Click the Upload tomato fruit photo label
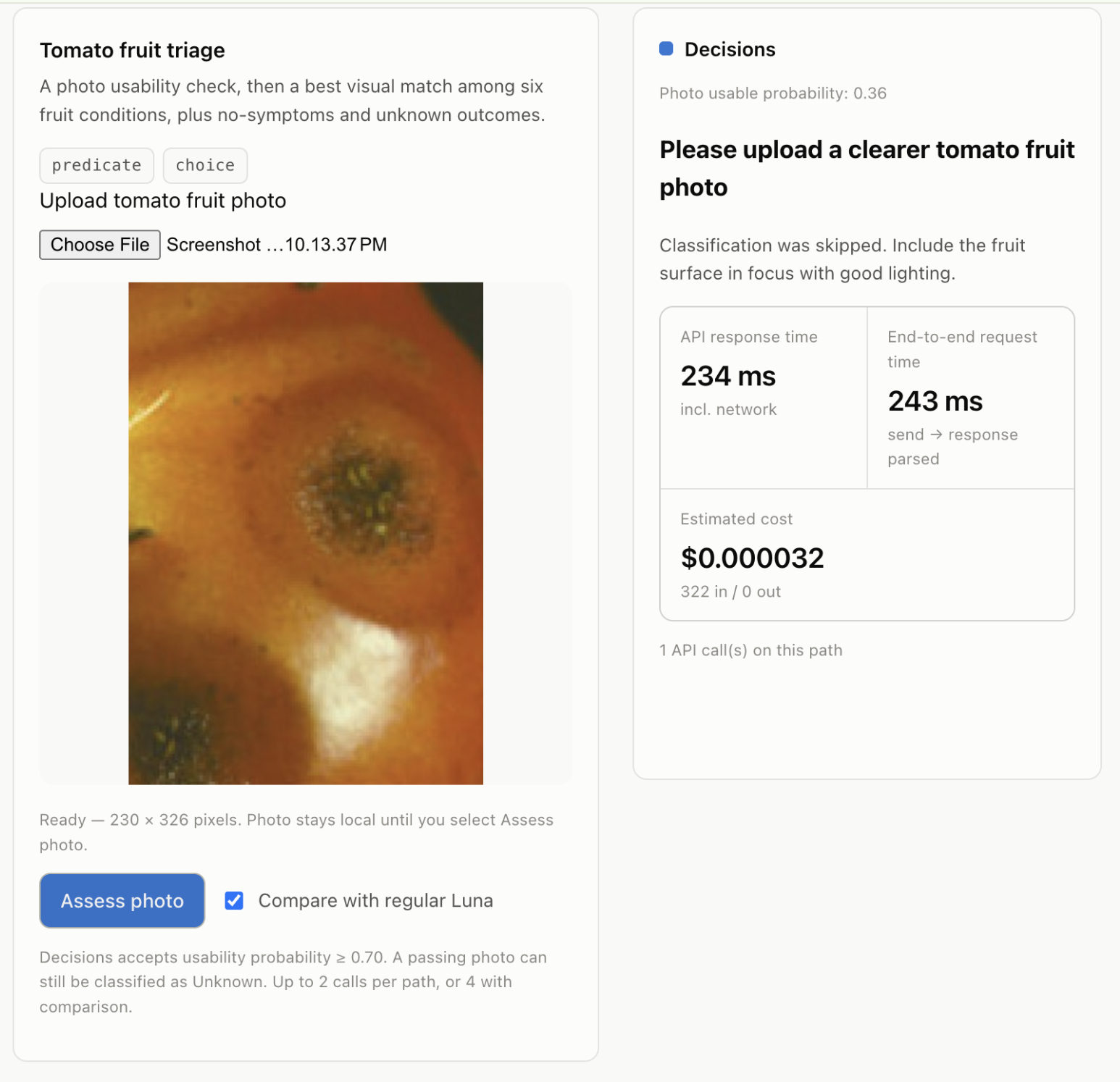The width and height of the screenshot is (1120, 1082). (x=163, y=201)
